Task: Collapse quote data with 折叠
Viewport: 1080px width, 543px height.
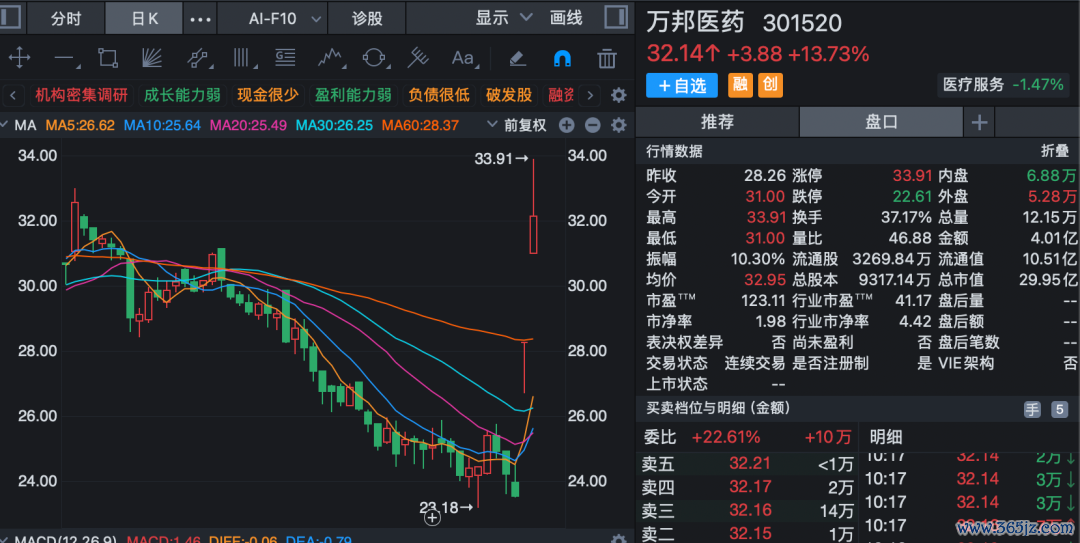Action: pos(1055,151)
